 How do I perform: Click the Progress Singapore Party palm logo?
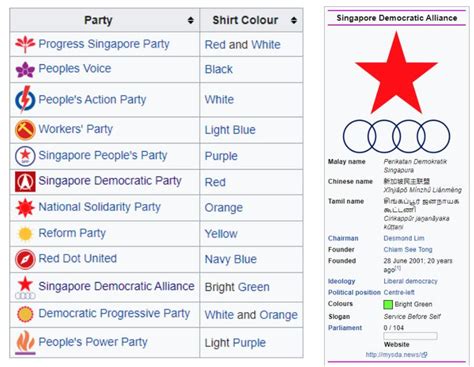point(25,44)
